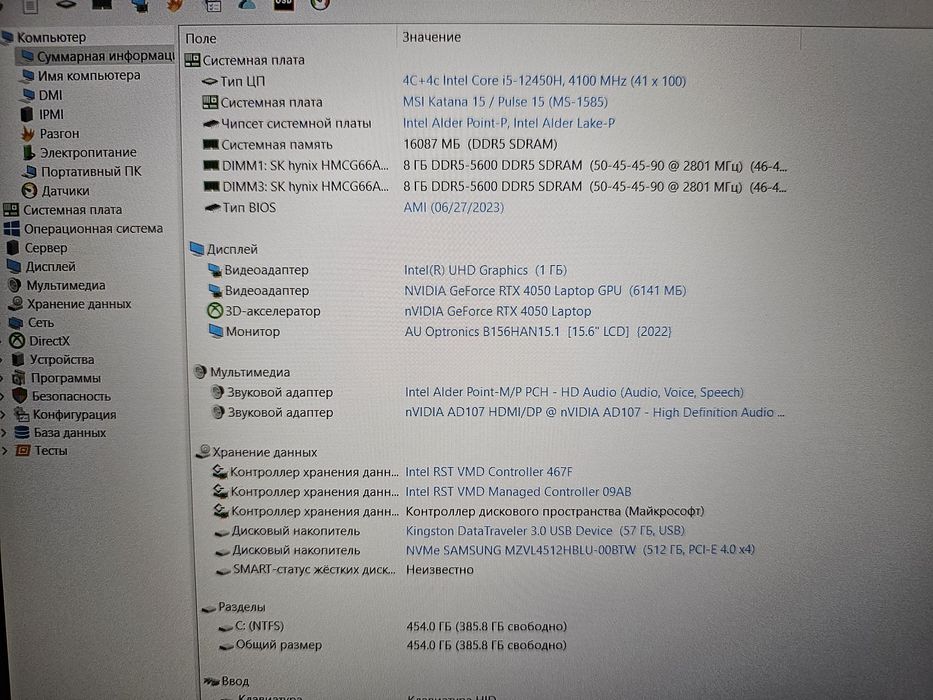Open nVIDIA GeForce RTX 4050 Laptop 3D-accelerator link

[x=498, y=311]
